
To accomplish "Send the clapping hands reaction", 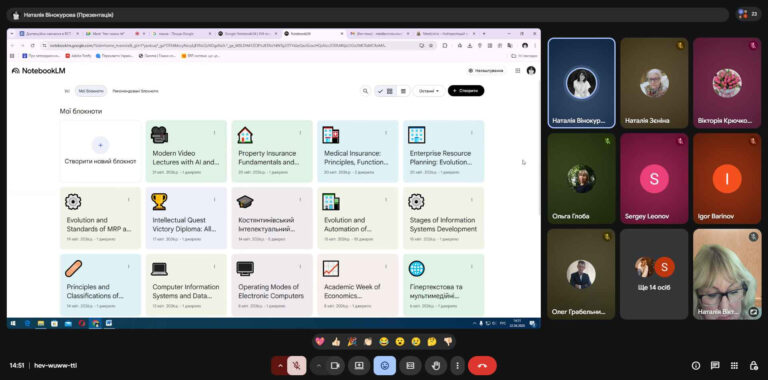I will click(368, 342).
